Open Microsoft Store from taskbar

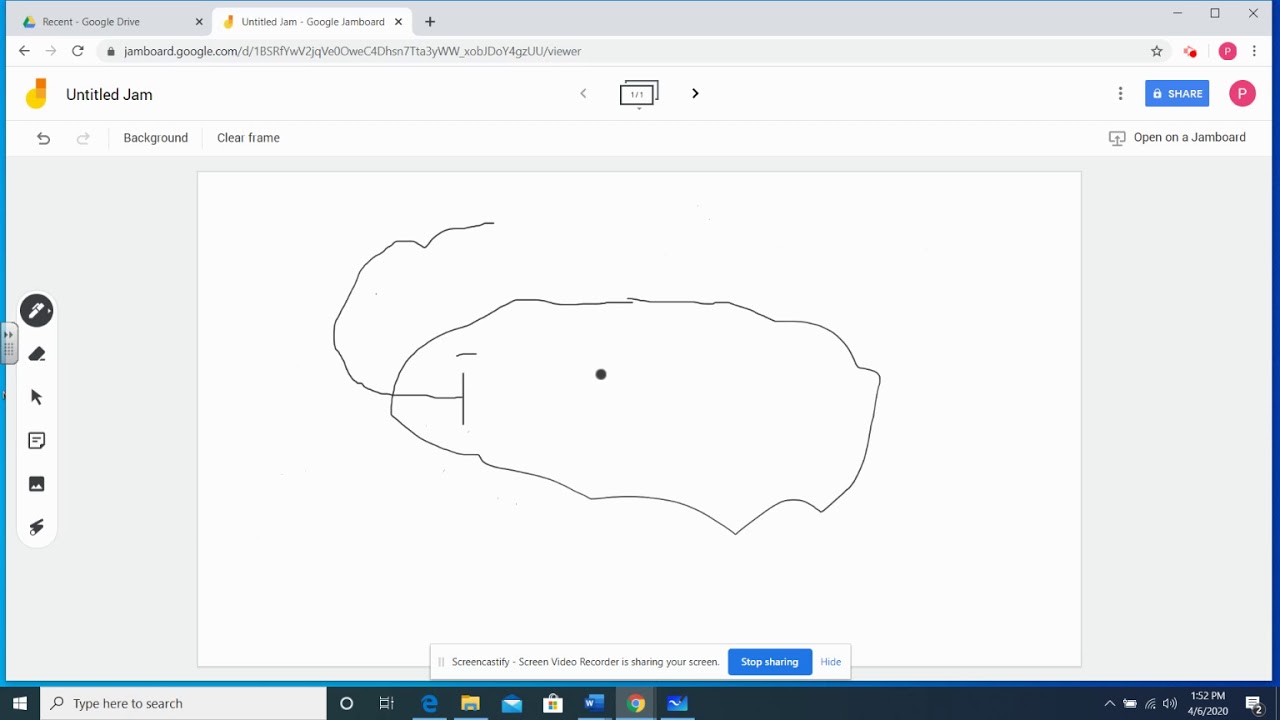point(553,704)
